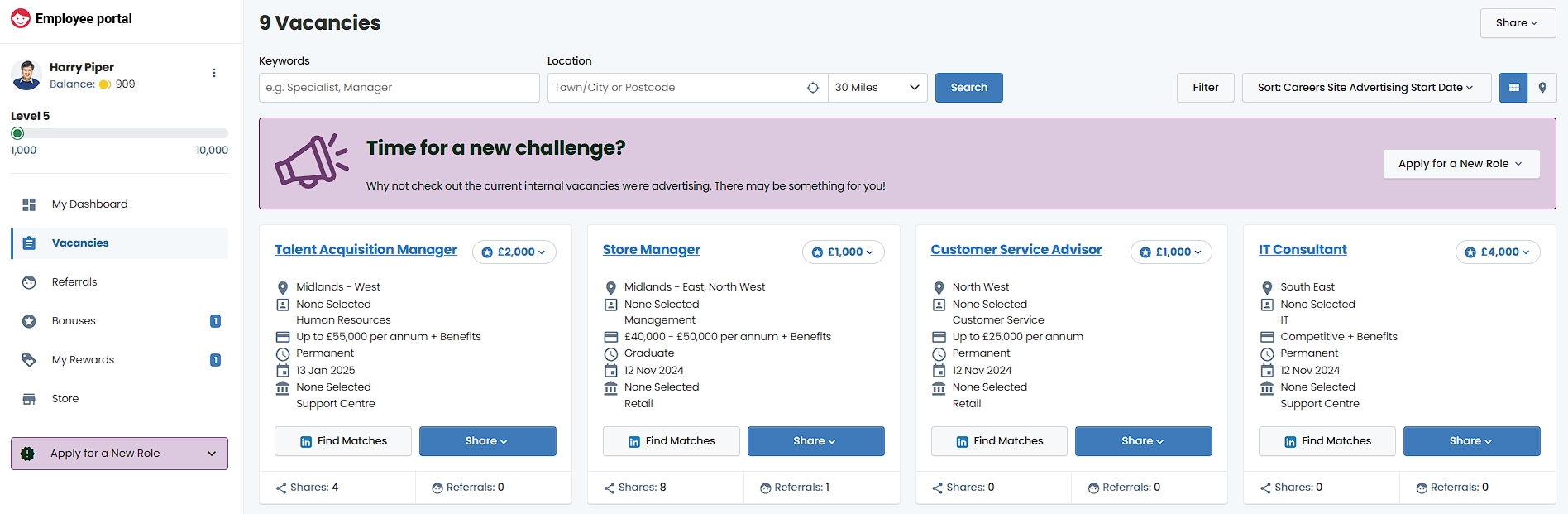Open the IT Consultant vacancy link
The width and height of the screenshot is (1568, 514).
point(1303,250)
